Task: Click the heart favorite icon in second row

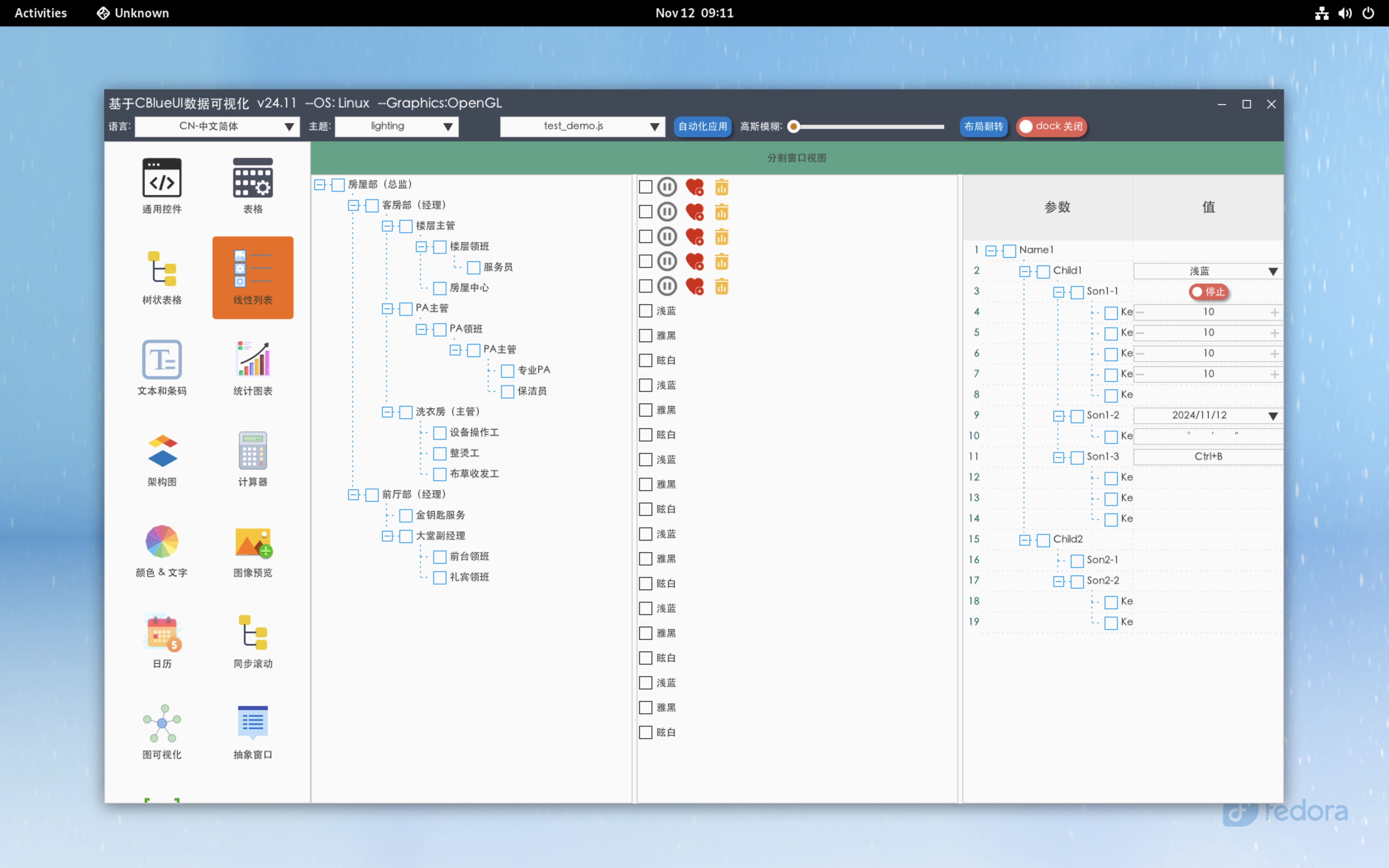Action: 694,212
